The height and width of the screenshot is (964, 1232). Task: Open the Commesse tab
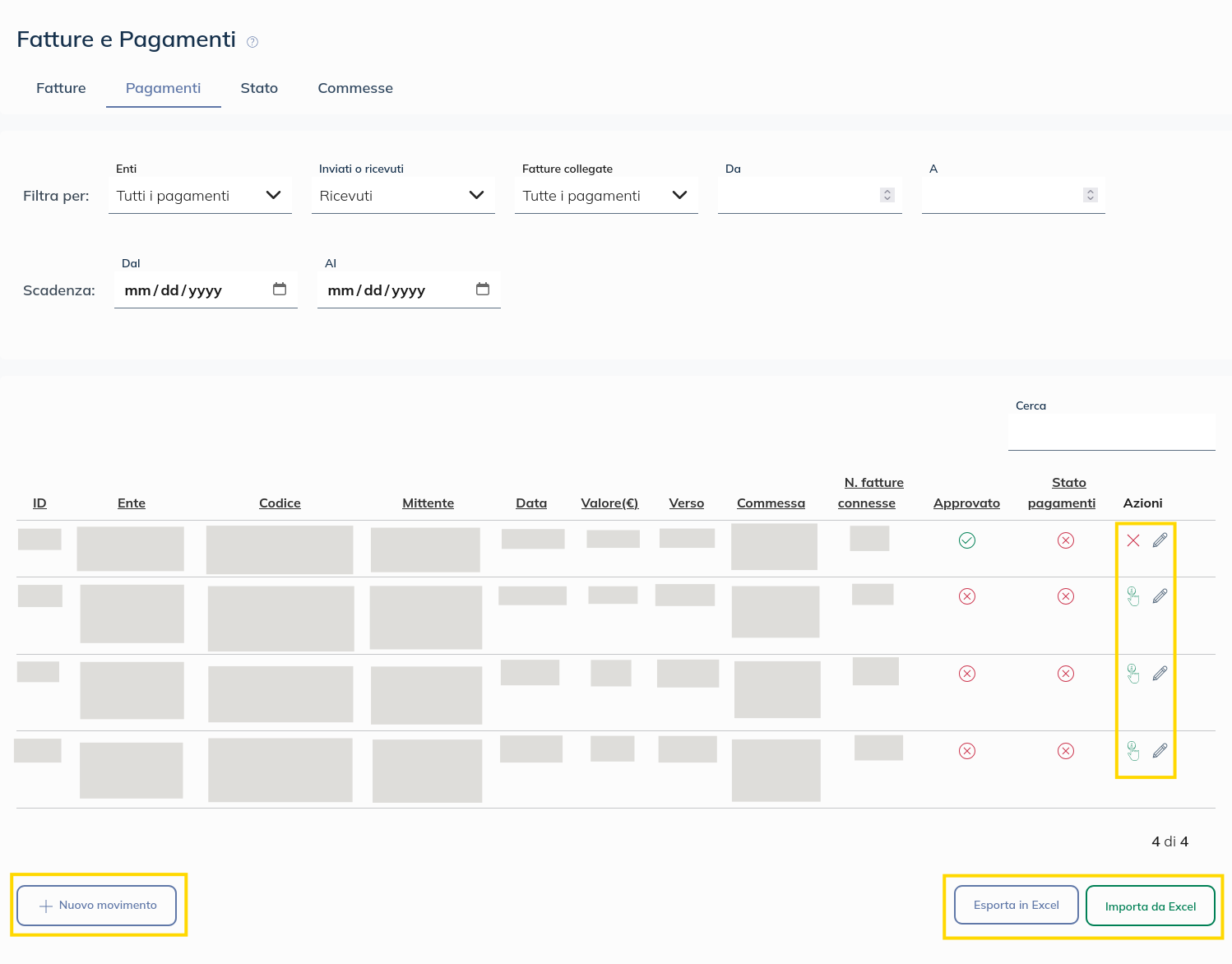pyautogui.click(x=355, y=88)
